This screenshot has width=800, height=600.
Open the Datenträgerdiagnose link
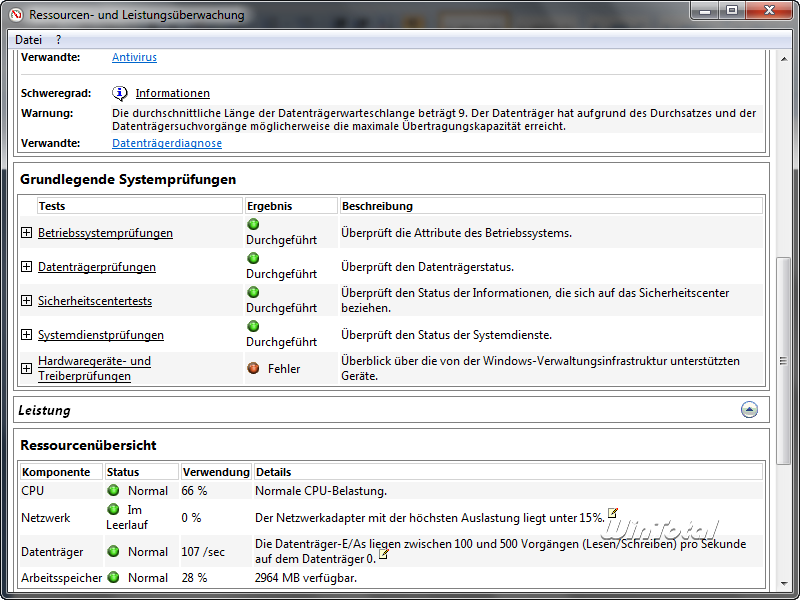click(167, 143)
